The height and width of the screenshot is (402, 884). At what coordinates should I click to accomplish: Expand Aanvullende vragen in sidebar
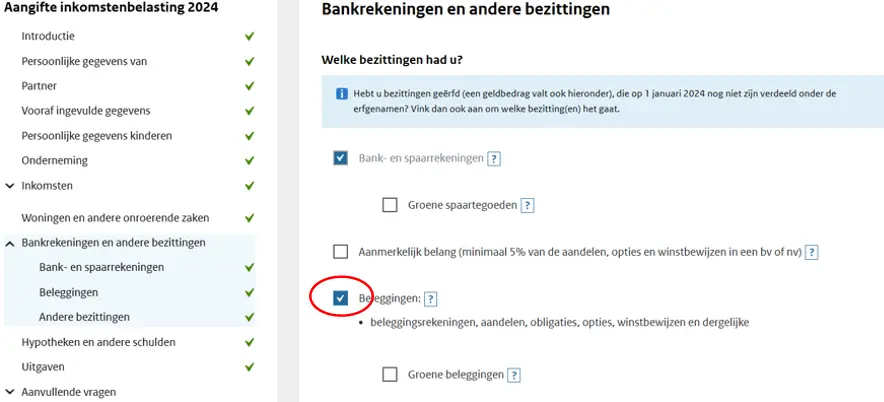coord(10,393)
